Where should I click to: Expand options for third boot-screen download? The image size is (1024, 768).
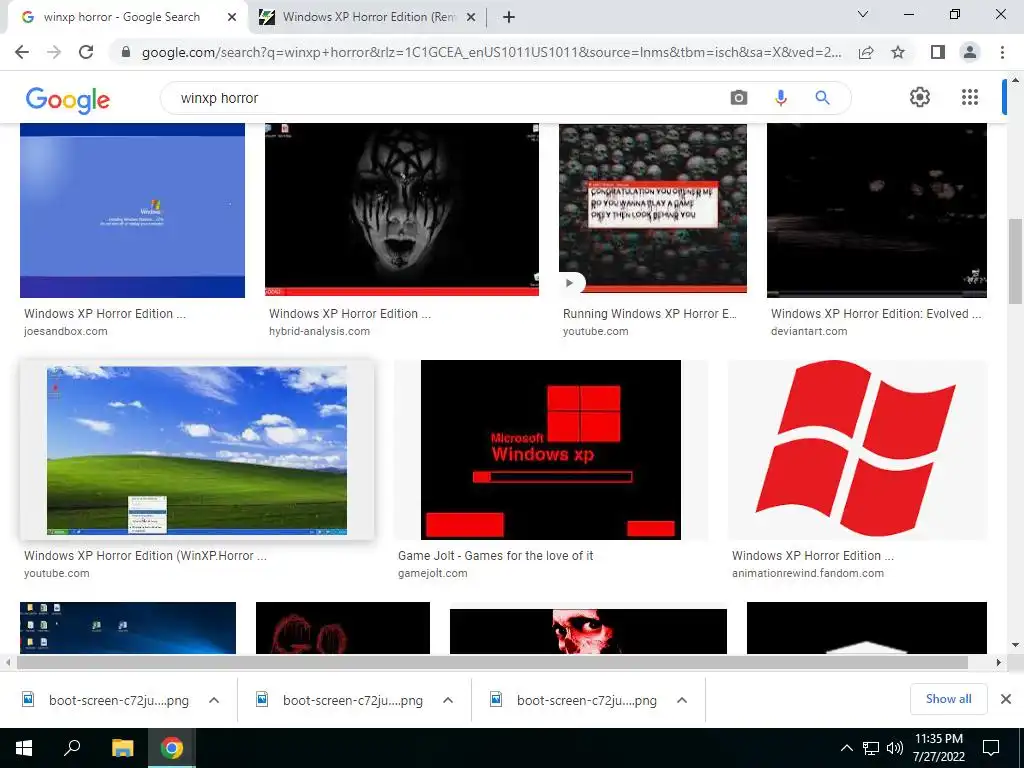click(x=682, y=700)
